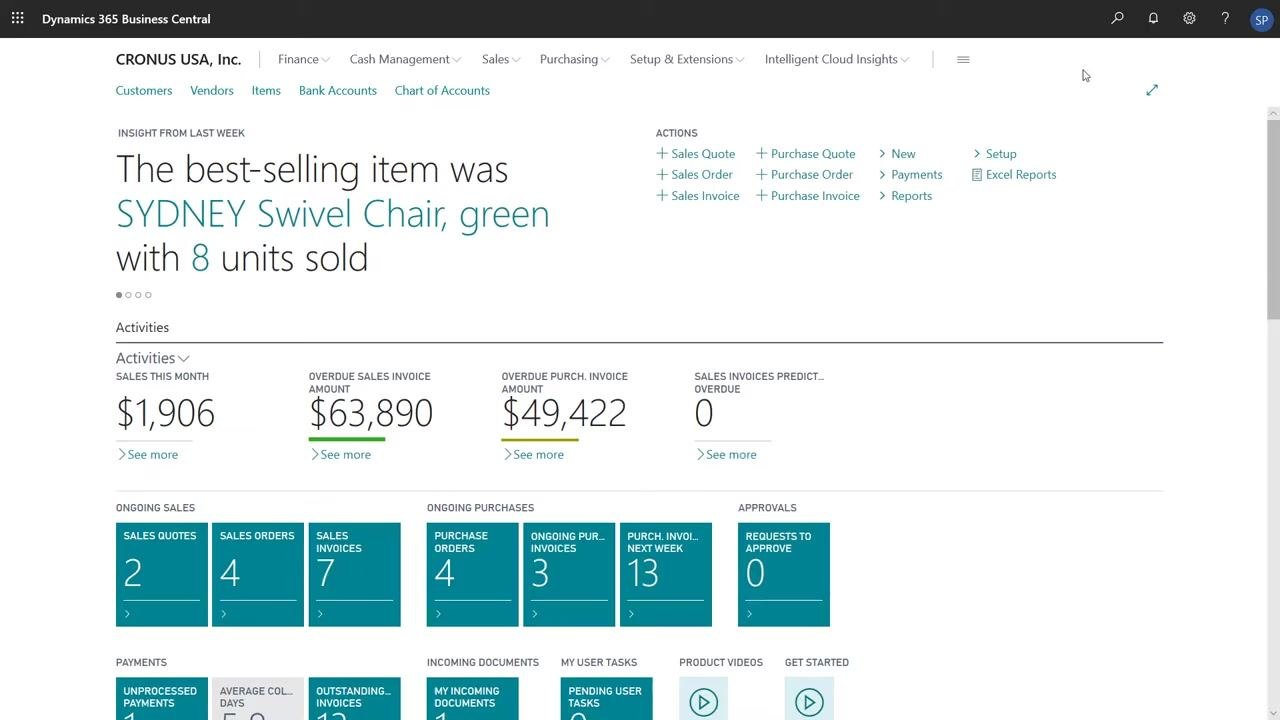
Task: Create a new Sales Invoice
Action: coord(698,195)
